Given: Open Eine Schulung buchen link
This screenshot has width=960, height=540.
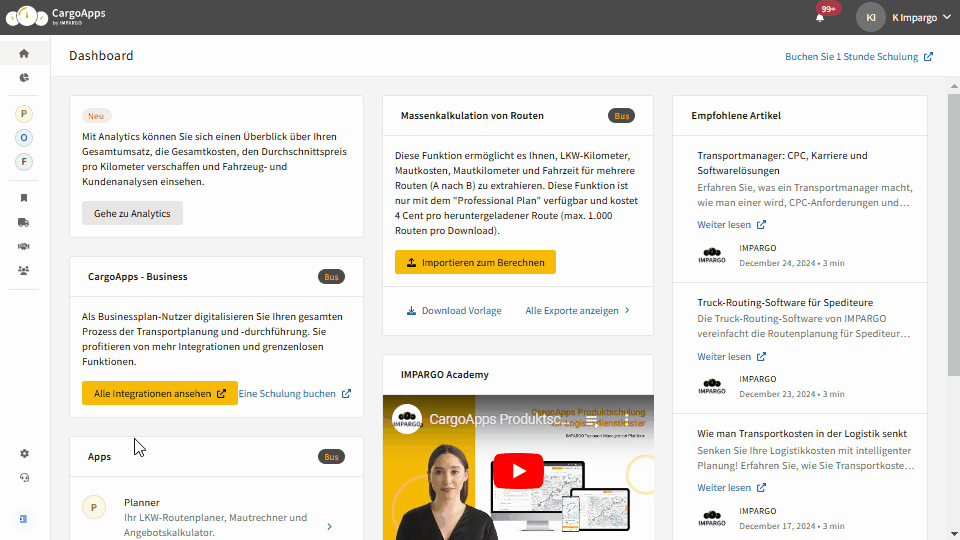Looking at the screenshot, I should [x=294, y=394].
